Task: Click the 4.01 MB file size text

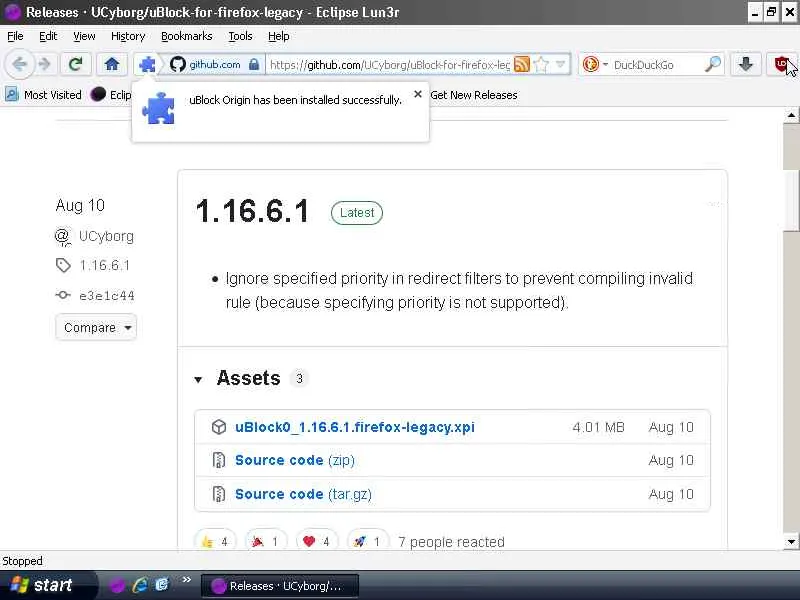Action: click(x=598, y=427)
